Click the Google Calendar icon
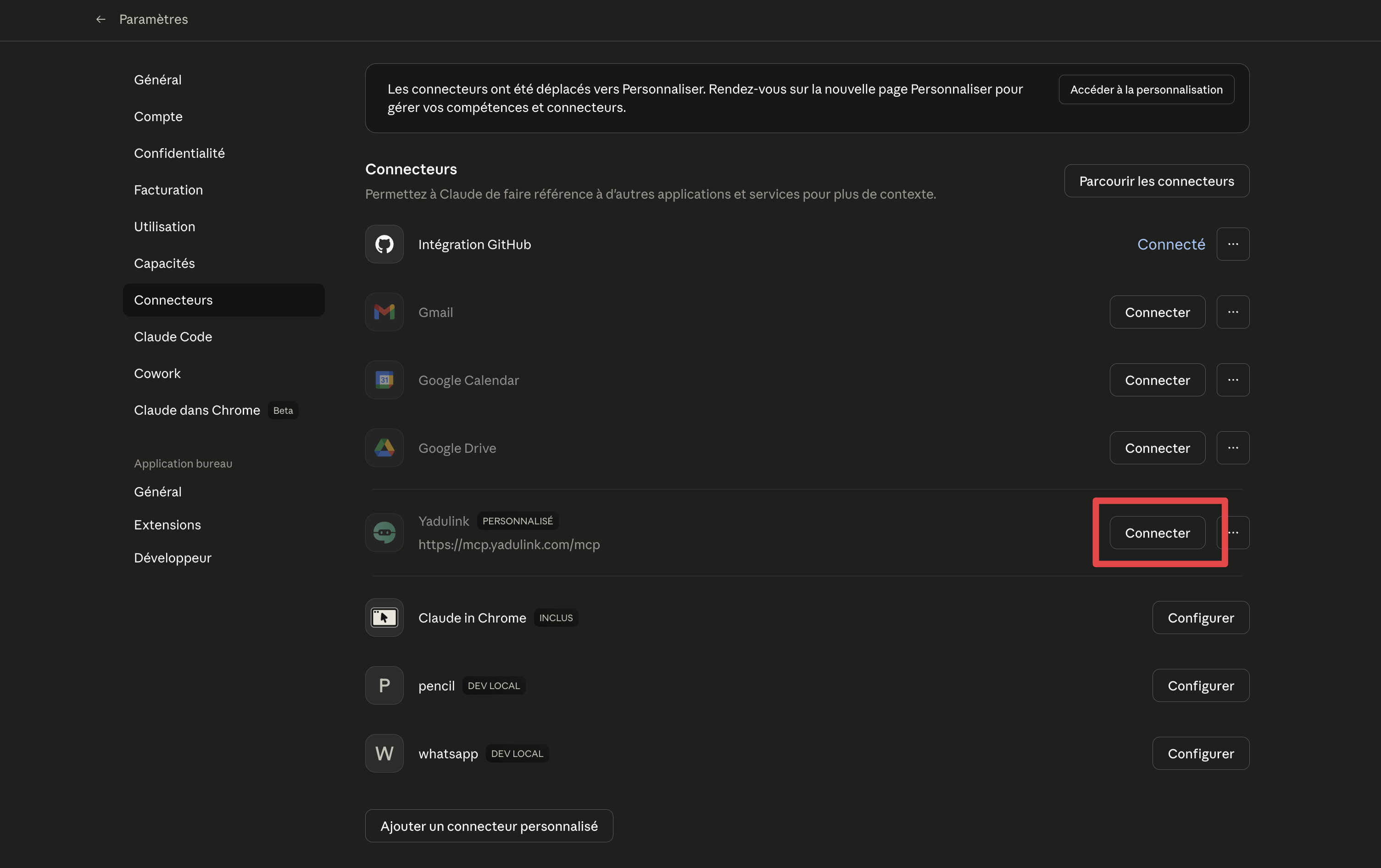The width and height of the screenshot is (1381, 868). pos(384,380)
